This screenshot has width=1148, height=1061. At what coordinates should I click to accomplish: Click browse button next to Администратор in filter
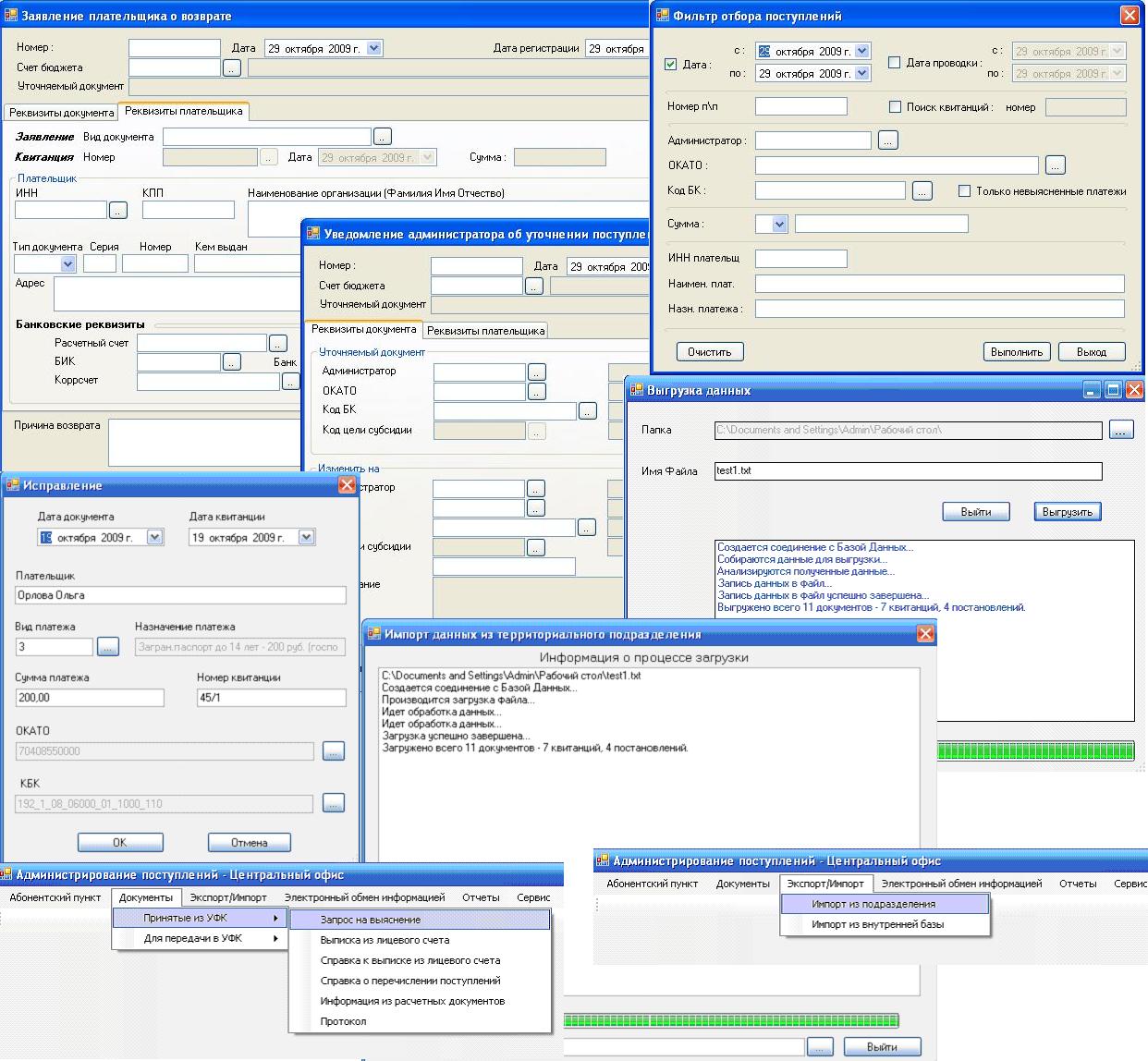click(887, 140)
